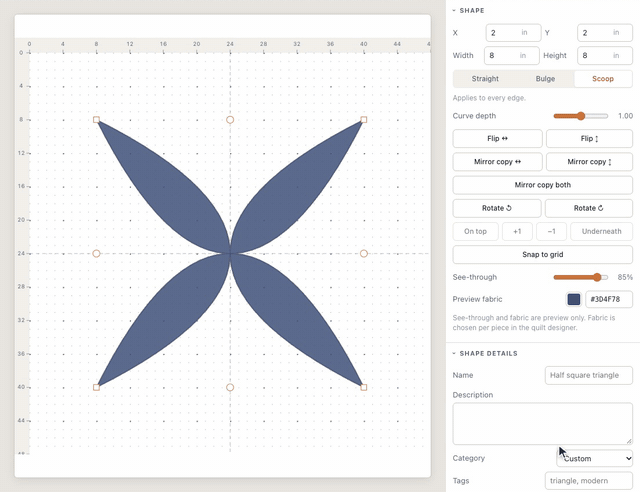Click the Mirror copy both button
This screenshot has height=492, width=640.
point(542,185)
